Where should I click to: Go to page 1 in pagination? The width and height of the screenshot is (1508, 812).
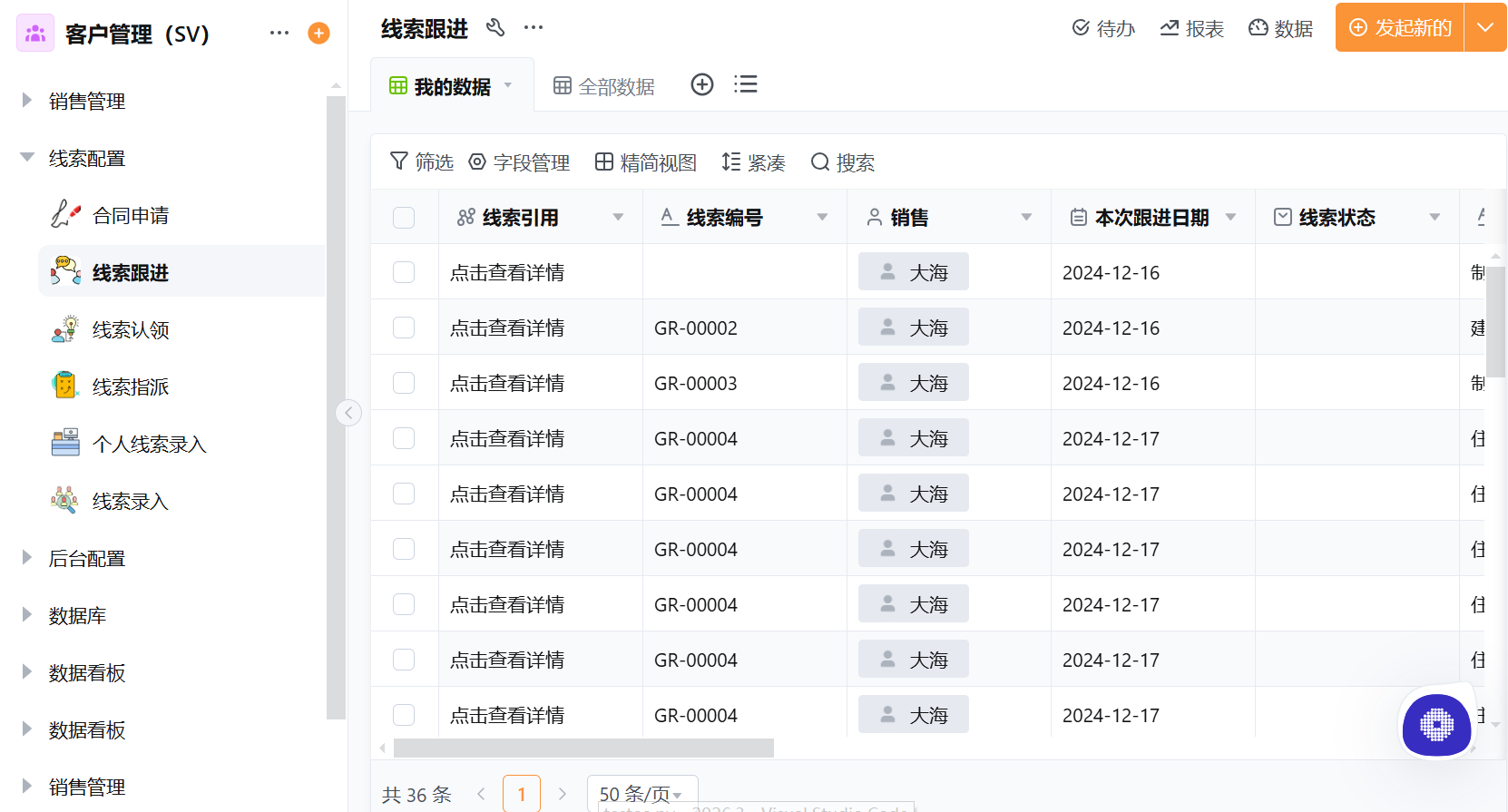point(522,794)
